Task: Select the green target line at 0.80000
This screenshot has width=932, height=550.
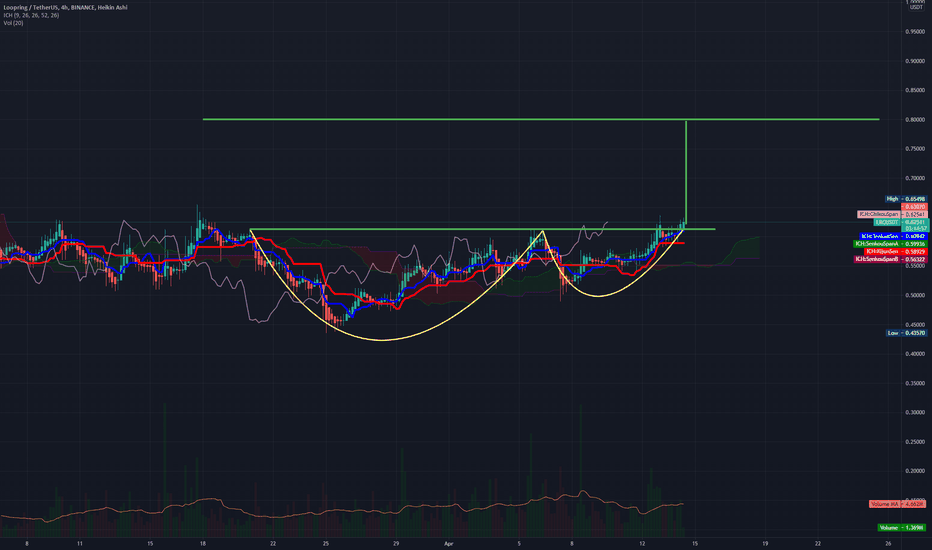Action: [x=541, y=120]
